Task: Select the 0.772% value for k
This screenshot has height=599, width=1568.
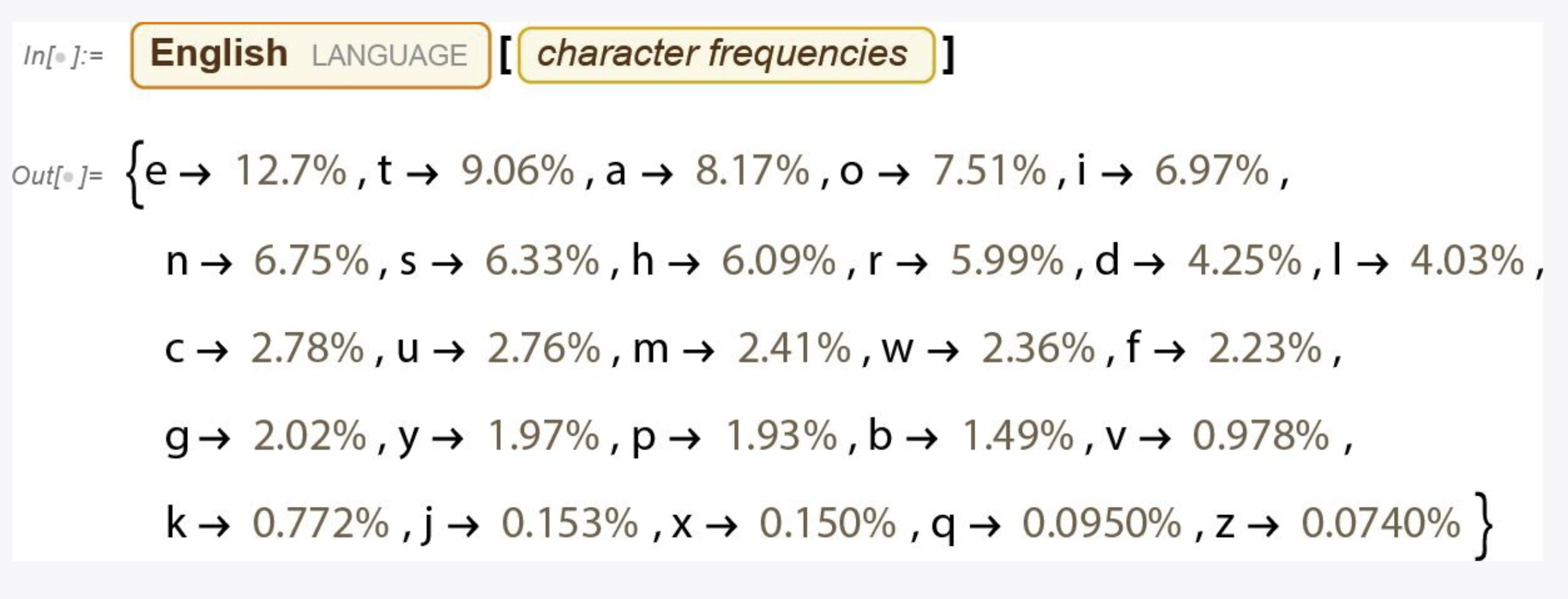Action: pos(321,523)
